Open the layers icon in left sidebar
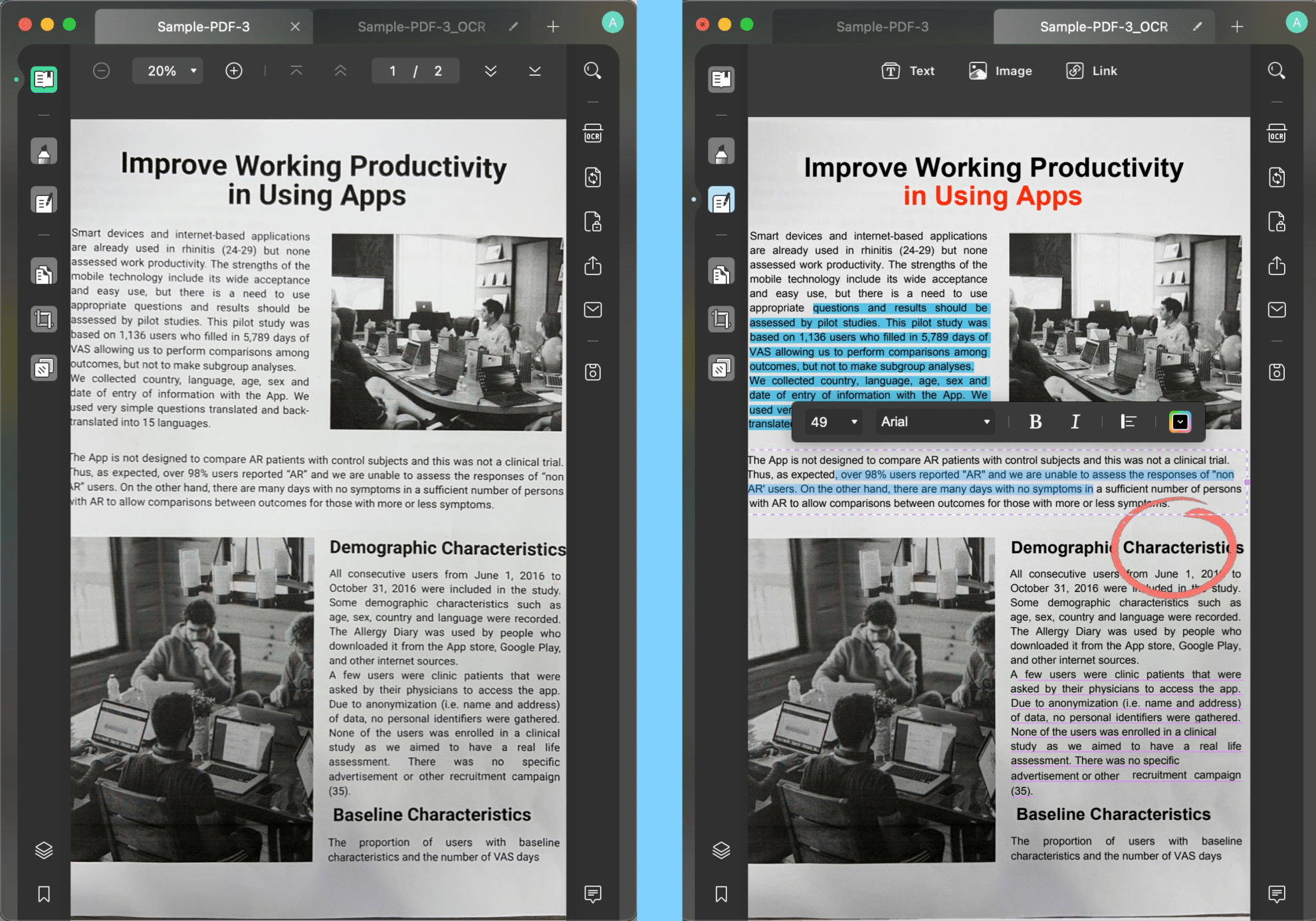Image resolution: width=1316 pixels, height=921 pixels. click(44, 850)
